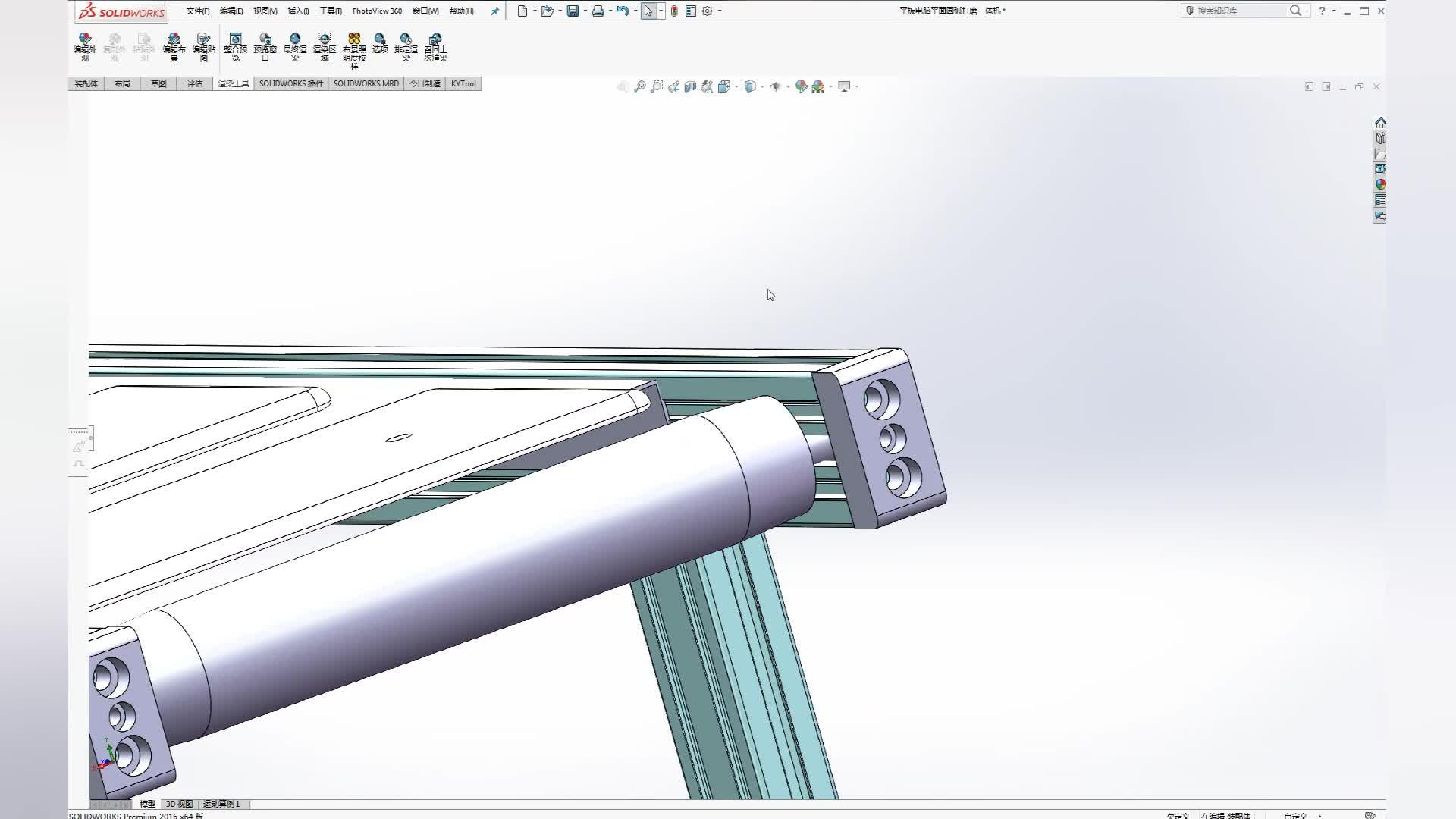Screen dimensions: 1456x819
Task: Click the View Settings monitor icon
Action: click(x=844, y=86)
